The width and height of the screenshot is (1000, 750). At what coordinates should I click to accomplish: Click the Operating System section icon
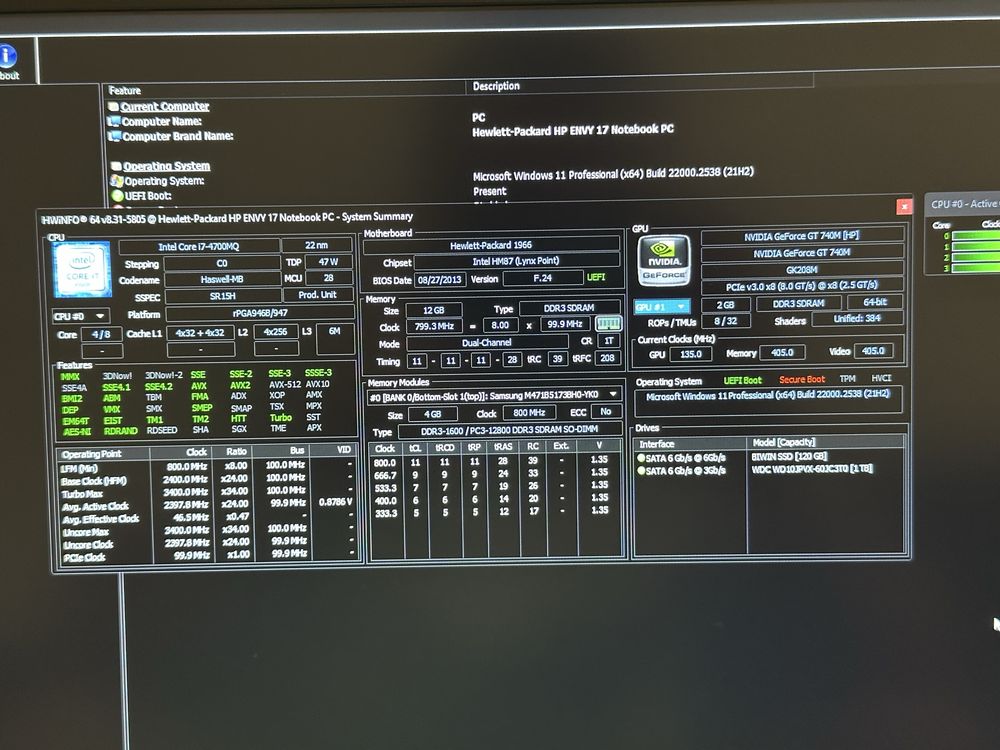click(x=116, y=166)
